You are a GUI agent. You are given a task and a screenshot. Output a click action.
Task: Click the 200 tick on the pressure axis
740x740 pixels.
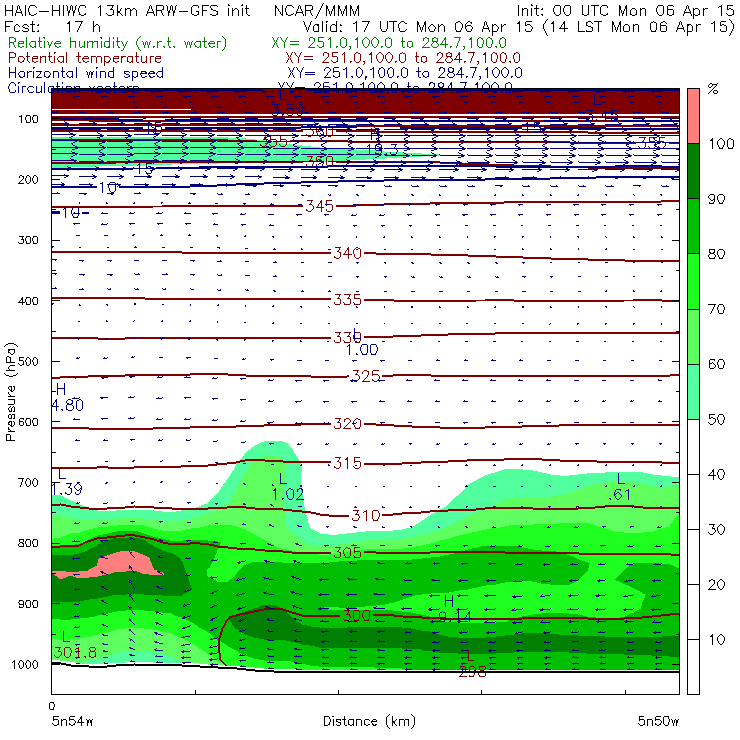coord(28,180)
